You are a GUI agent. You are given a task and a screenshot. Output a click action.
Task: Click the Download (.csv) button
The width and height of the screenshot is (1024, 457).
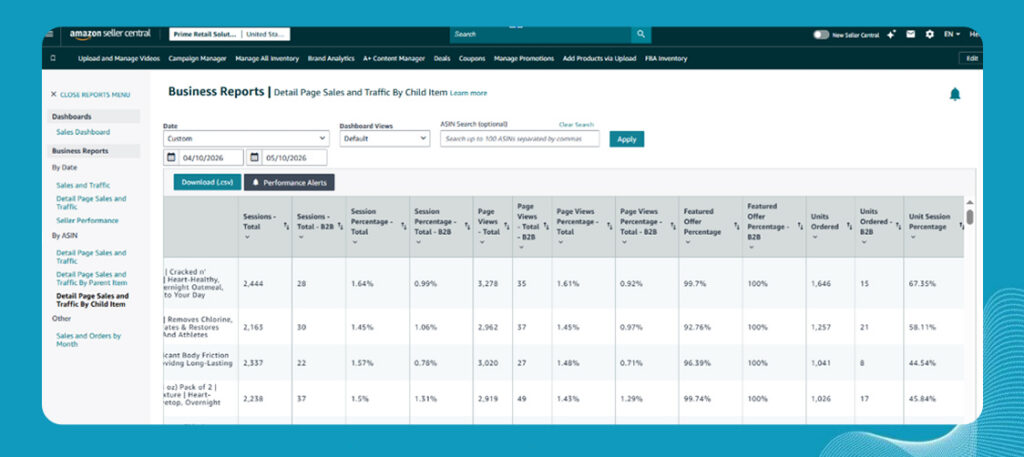pyautogui.click(x=208, y=182)
